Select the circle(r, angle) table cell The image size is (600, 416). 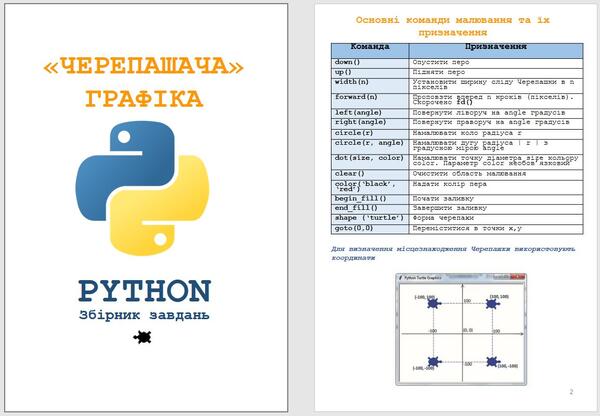[x=370, y=147]
